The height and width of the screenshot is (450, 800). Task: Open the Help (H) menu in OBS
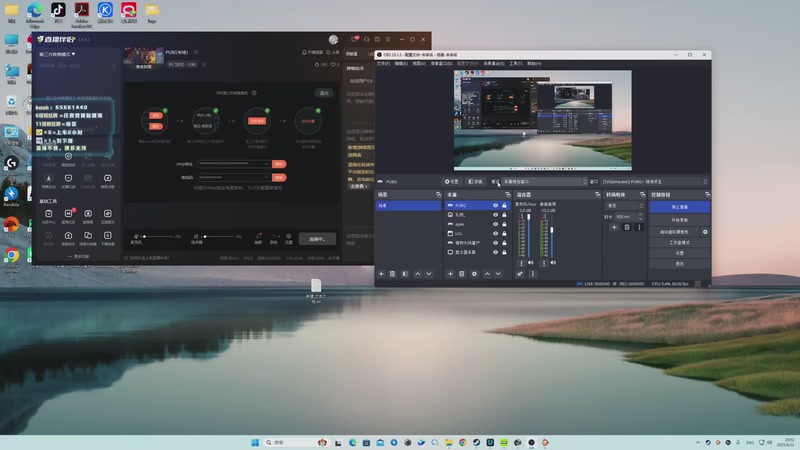pos(534,64)
